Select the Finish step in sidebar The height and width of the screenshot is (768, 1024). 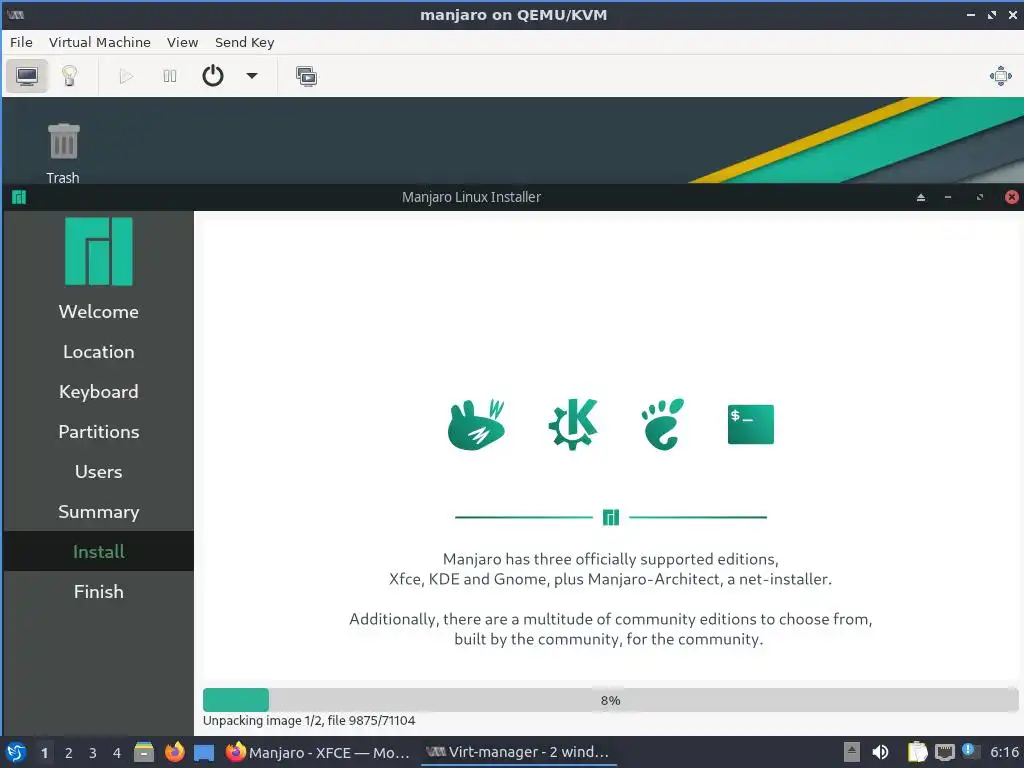click(99, 591)
